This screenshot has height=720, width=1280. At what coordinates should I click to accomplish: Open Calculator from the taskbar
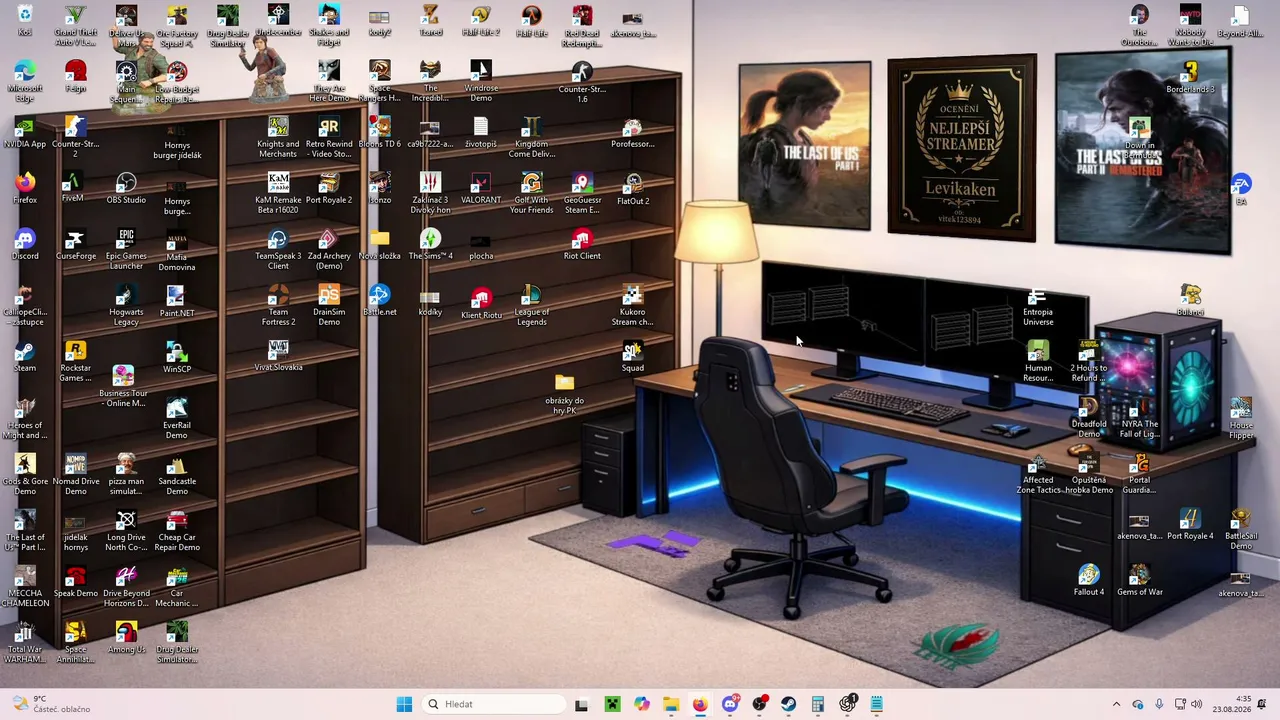(x=818, y=704)
